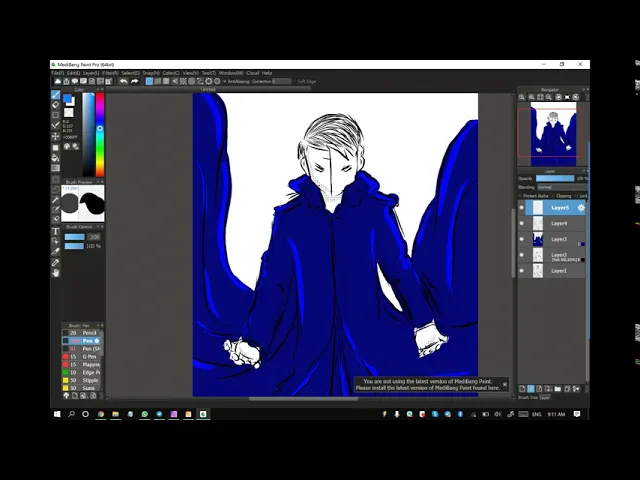
Task: Click the add brush icon below brush list
Action: coord(75,396)
